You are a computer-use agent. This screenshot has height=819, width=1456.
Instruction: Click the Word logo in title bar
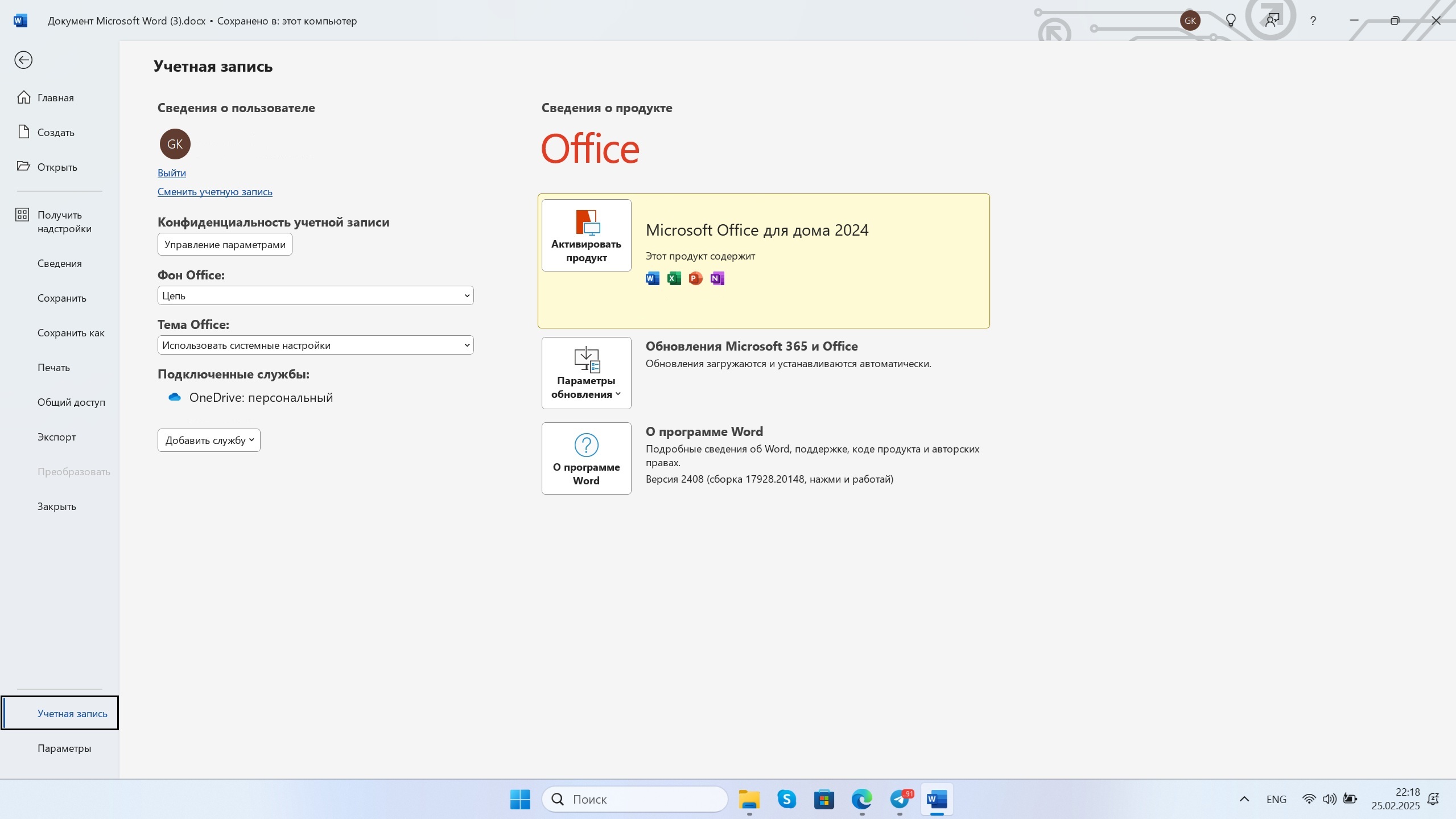[x=20, y=21]
